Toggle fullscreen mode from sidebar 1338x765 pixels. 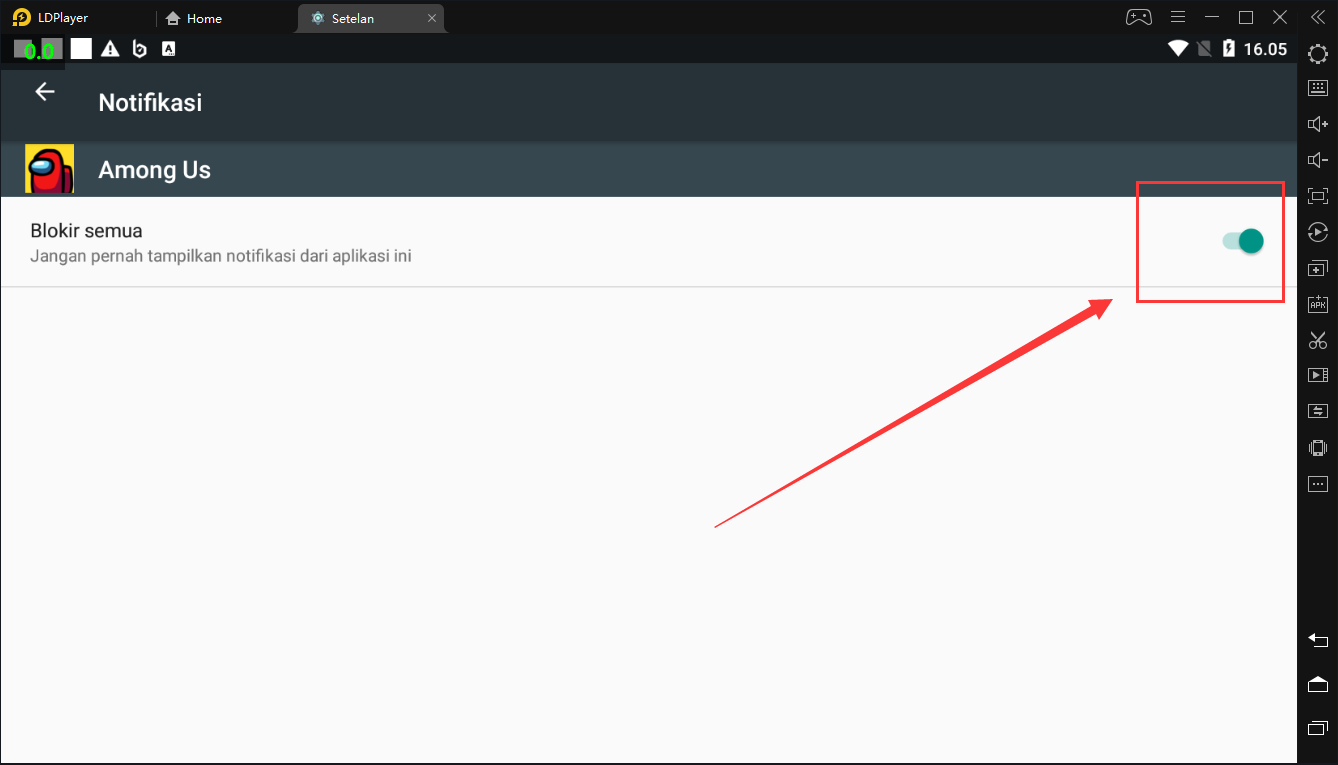(x=1318, y=196)
